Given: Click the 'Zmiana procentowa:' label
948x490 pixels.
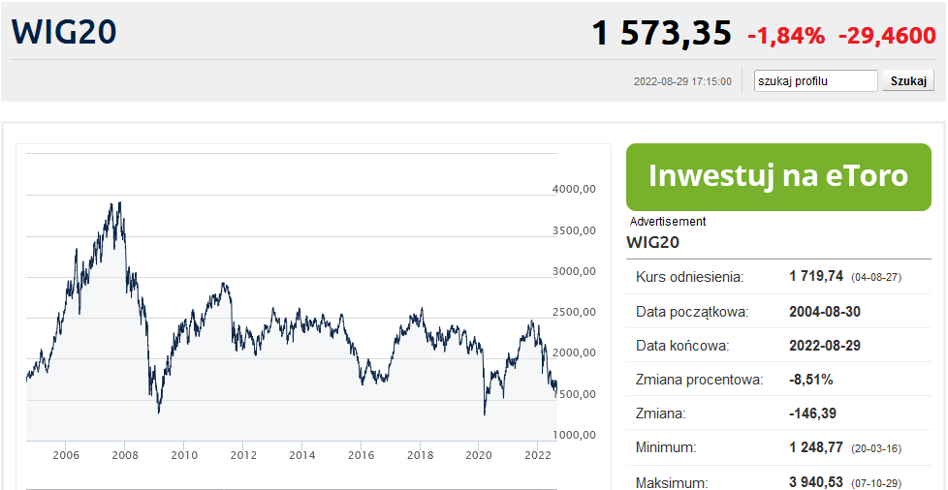Looking at the screenshot, I should pyautogui.click(x=700, y=381).
